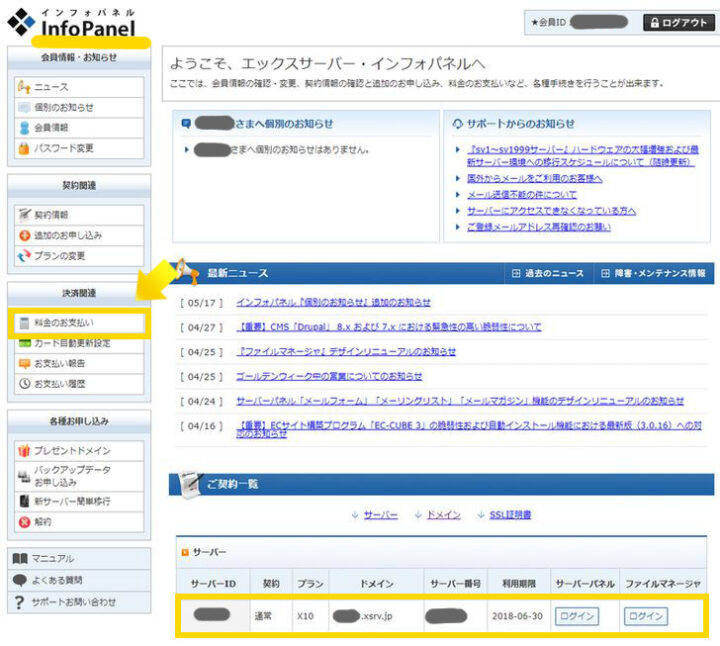Click the gift icon beside プレゼントドメイン
Image resolution: width=720 pixels, height=646 pixels.
[24, 450]
